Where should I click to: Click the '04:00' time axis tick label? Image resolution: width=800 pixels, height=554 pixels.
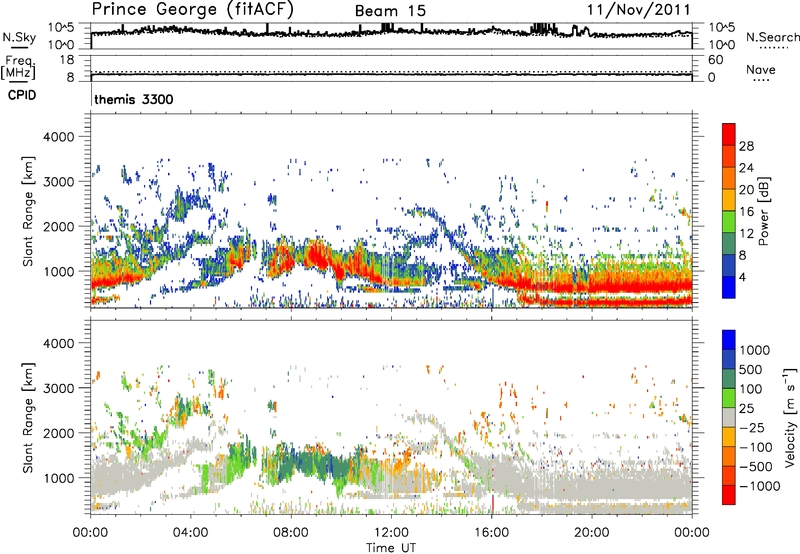(190, 533)
